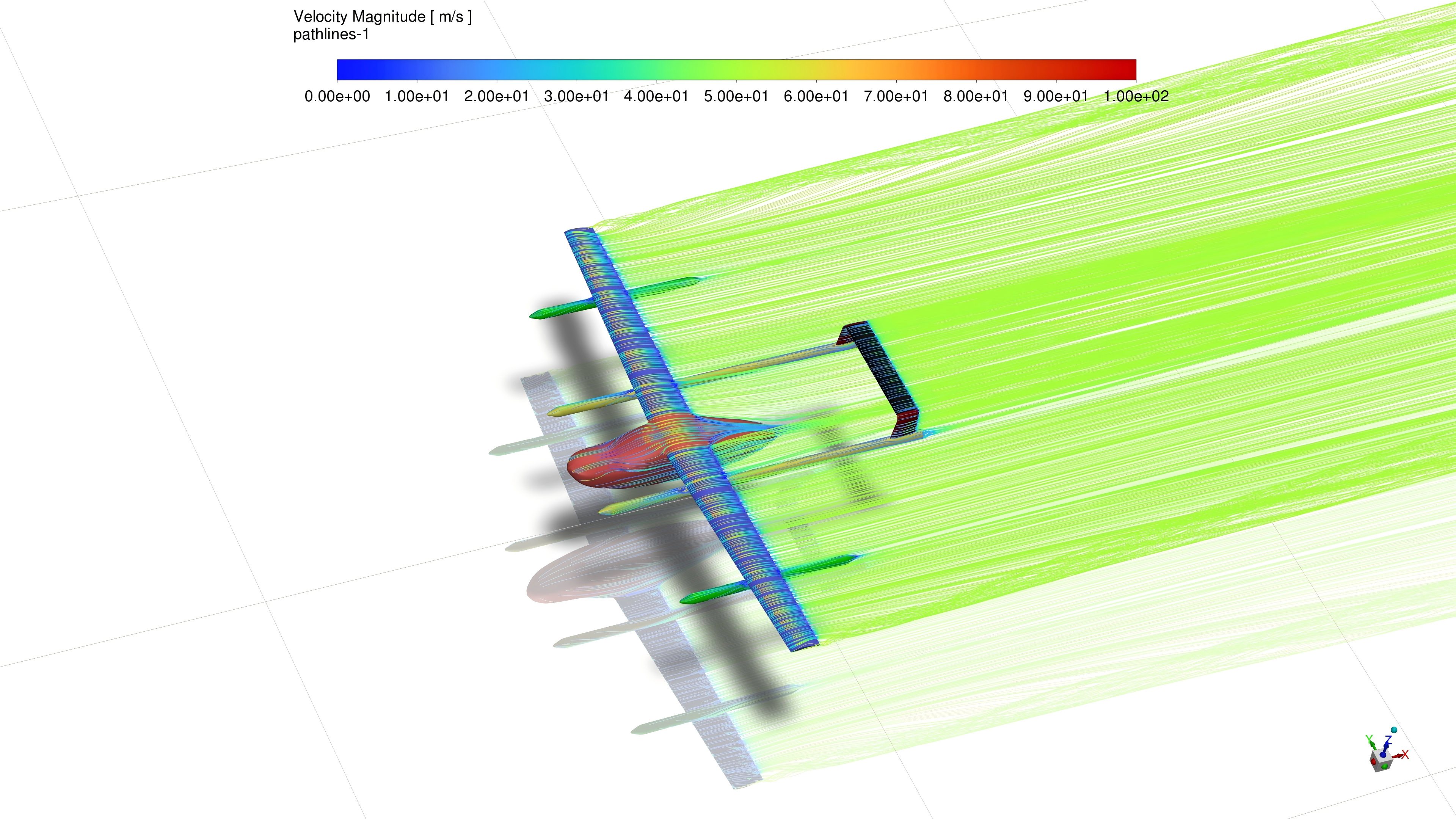The image size is (1456, 819).
Task: Click the red X axis arrow on triad
Action: click(1398, 756)
